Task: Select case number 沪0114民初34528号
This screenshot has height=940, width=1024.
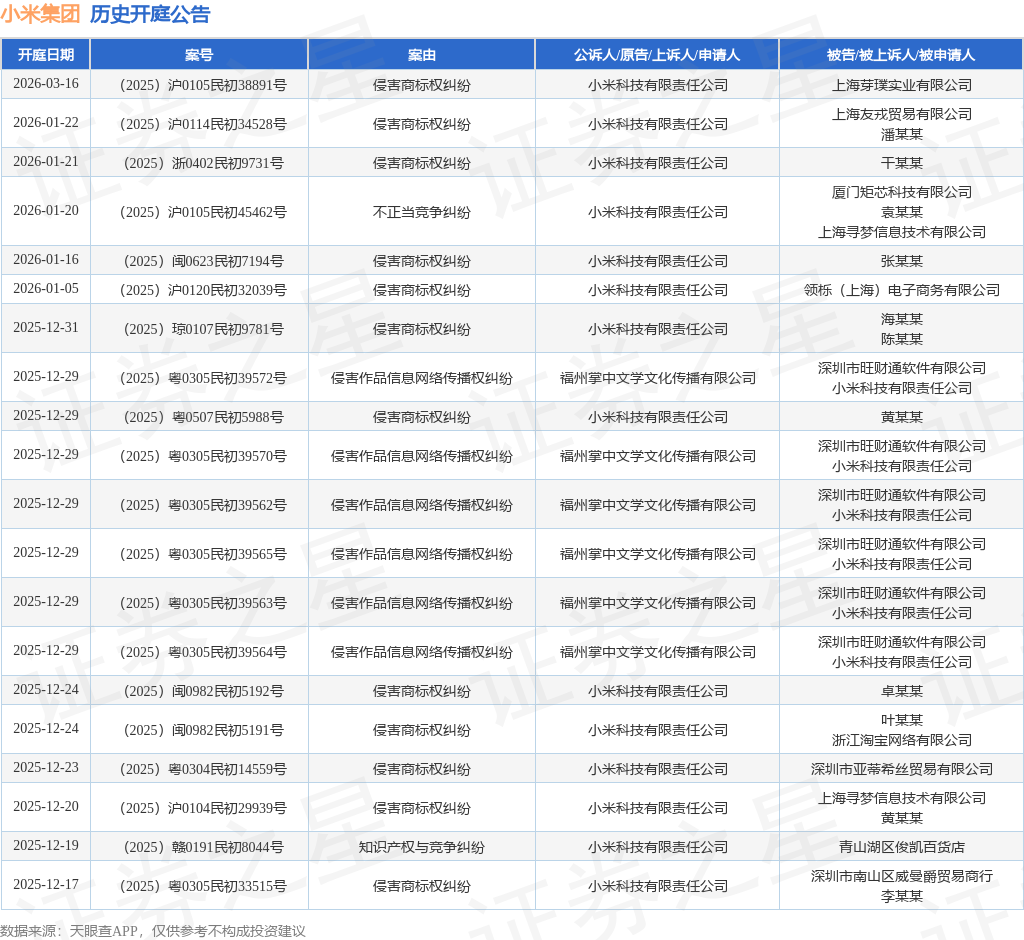Action: (203, 124)
